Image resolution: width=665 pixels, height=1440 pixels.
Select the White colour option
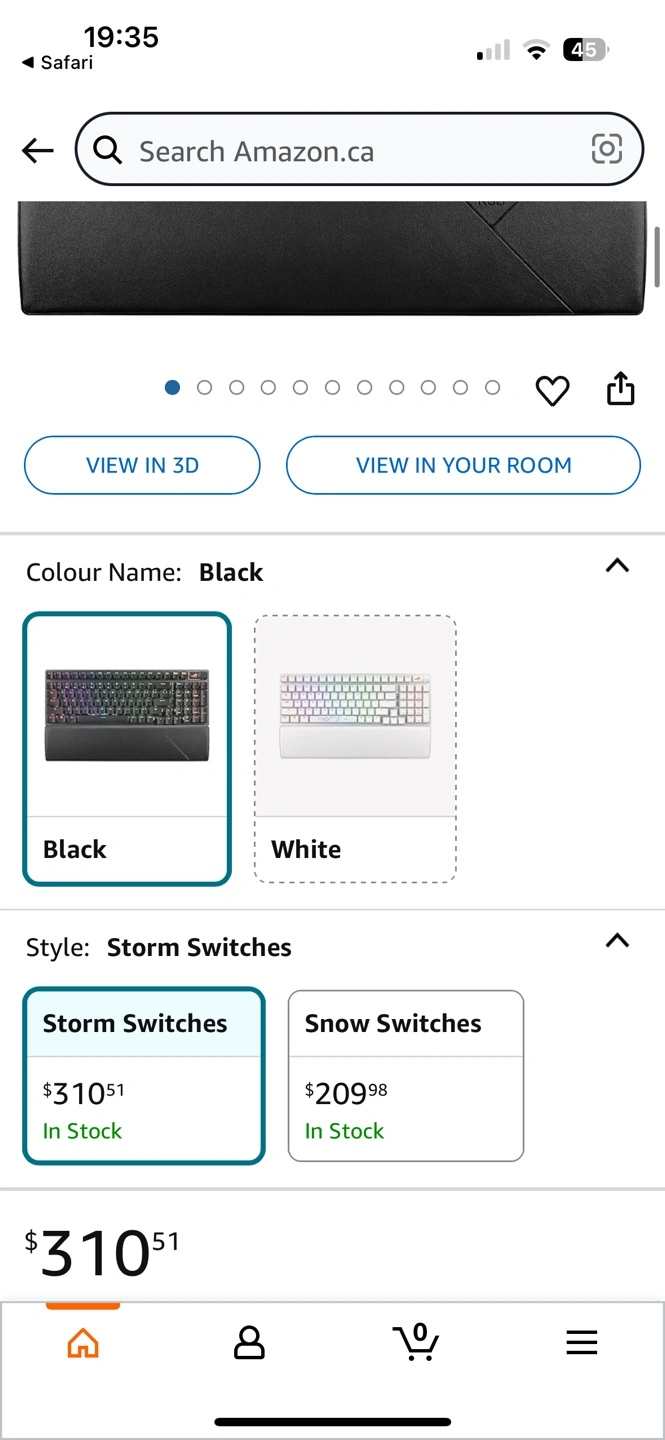pyautogui.click(x=355, y=749)
